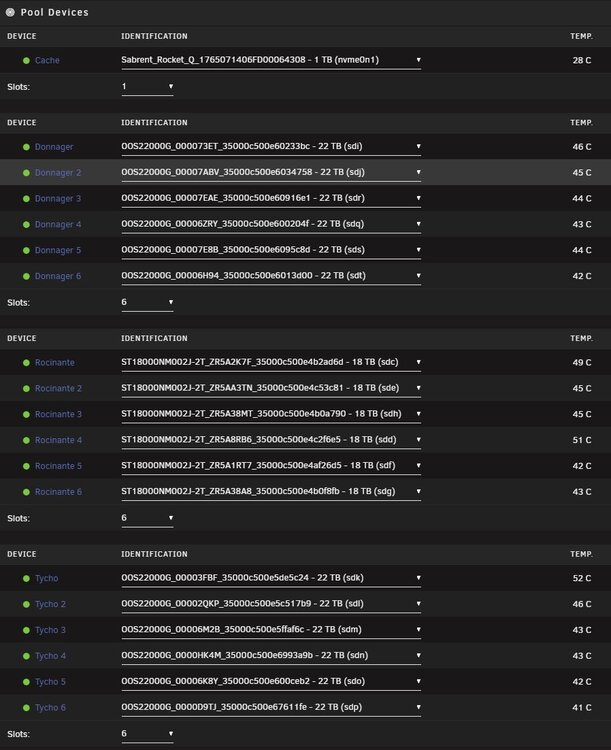Open Rocinante 5 identification dropdown (sdf)
611x750 pixels.
(271, 466)
